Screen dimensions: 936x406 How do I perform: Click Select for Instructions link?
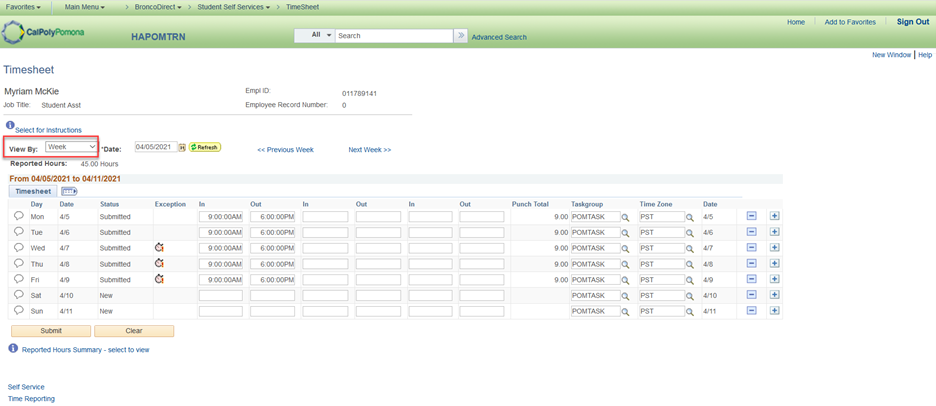tap(48, 130)
